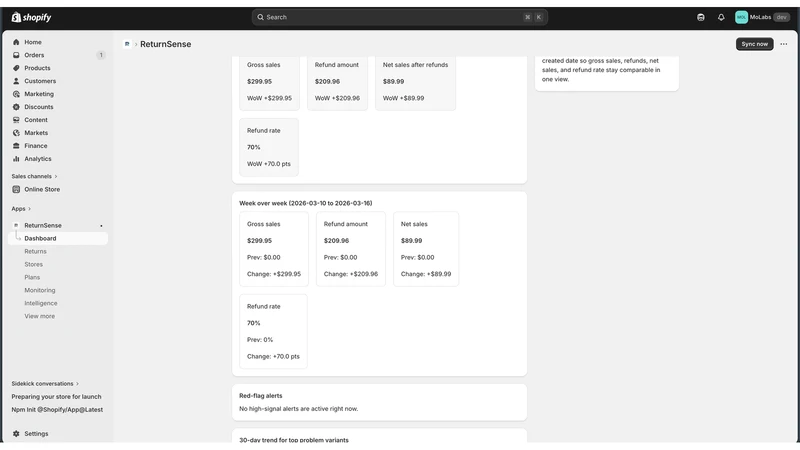Click the ReturnSense page title
The height and width of the screenshot is (450, 800).
click(x=166, y=44)
